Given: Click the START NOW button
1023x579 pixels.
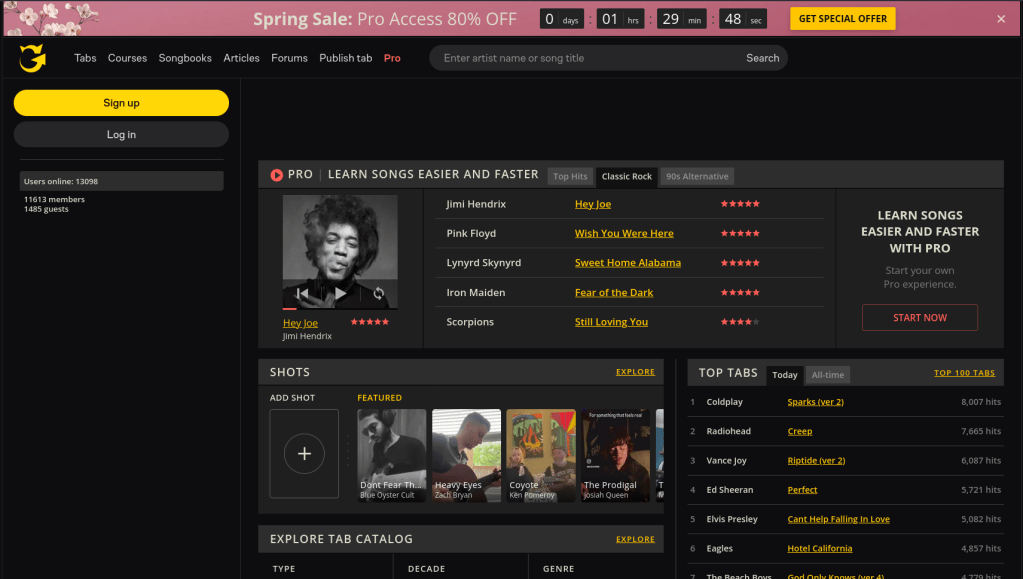Looking at the screenshot, I should tap(919, 318).
